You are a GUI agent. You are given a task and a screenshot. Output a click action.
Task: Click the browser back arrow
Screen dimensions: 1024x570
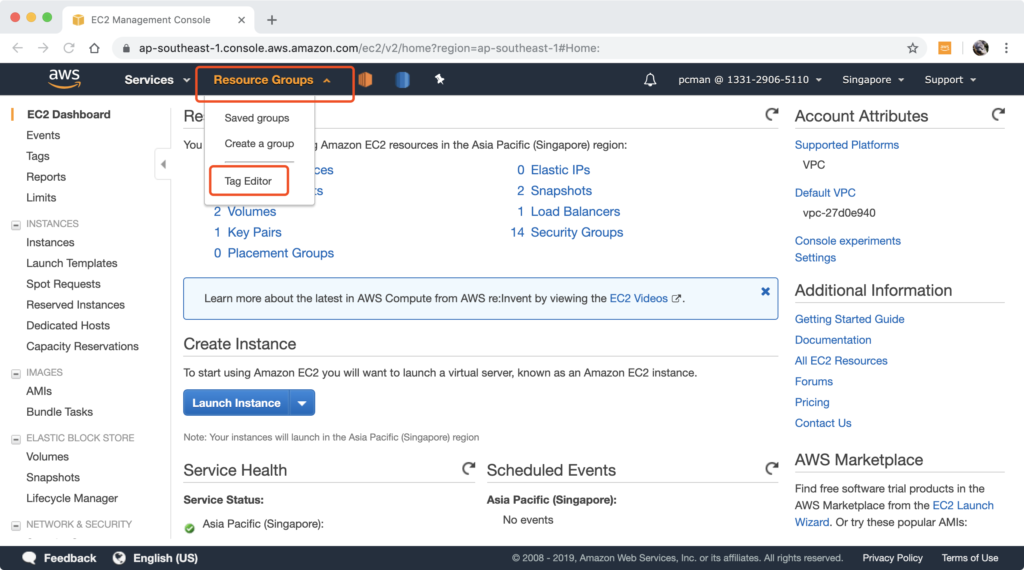[x=18, y=48]
